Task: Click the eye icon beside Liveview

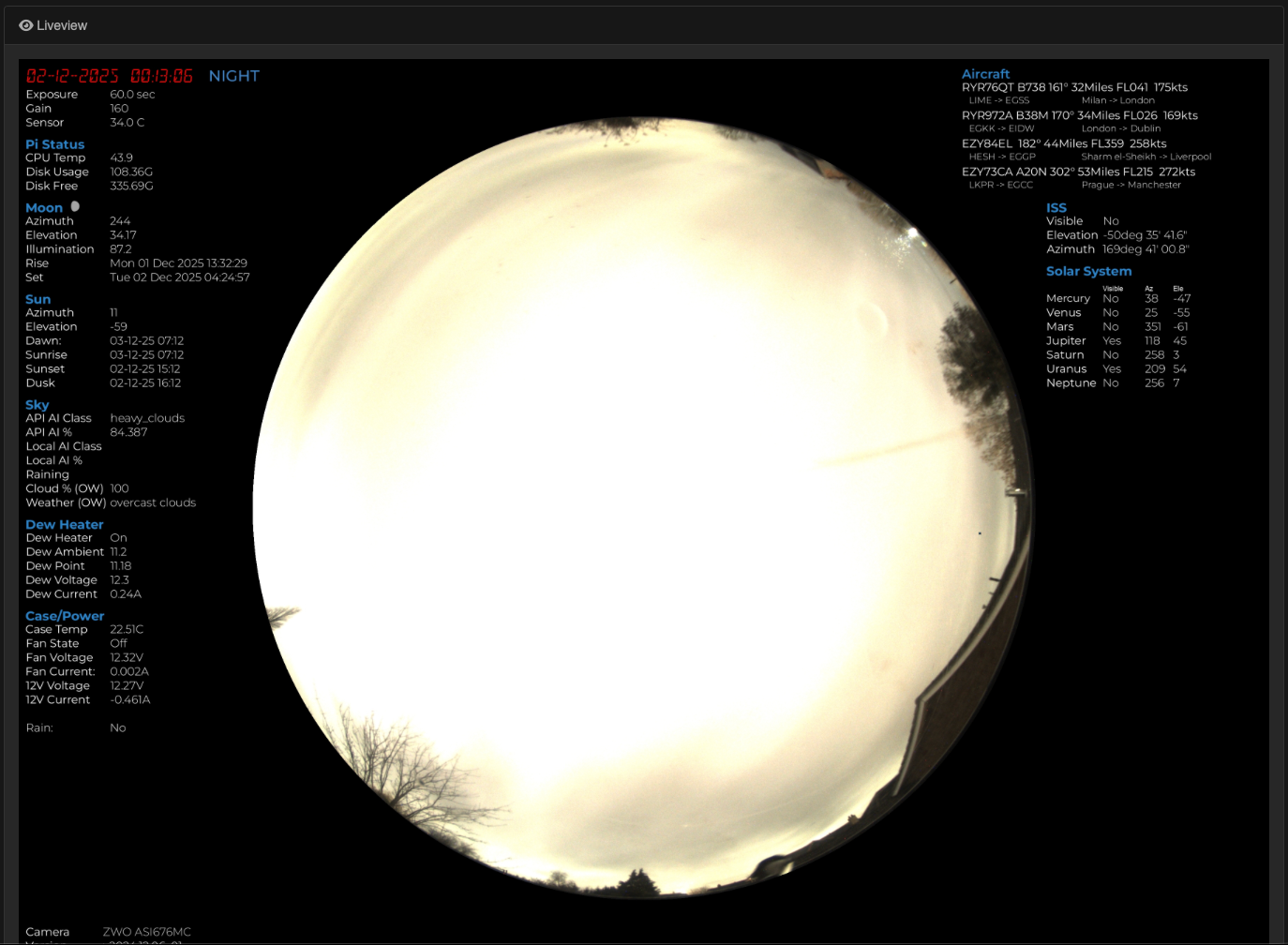Action: [x=25, y=25]
